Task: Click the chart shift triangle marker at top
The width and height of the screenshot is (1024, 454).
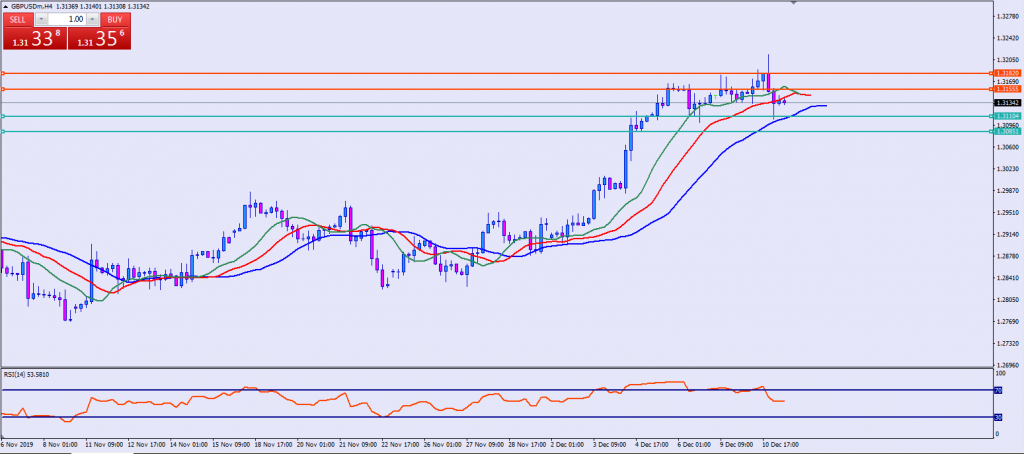Action: click(794, 4)
